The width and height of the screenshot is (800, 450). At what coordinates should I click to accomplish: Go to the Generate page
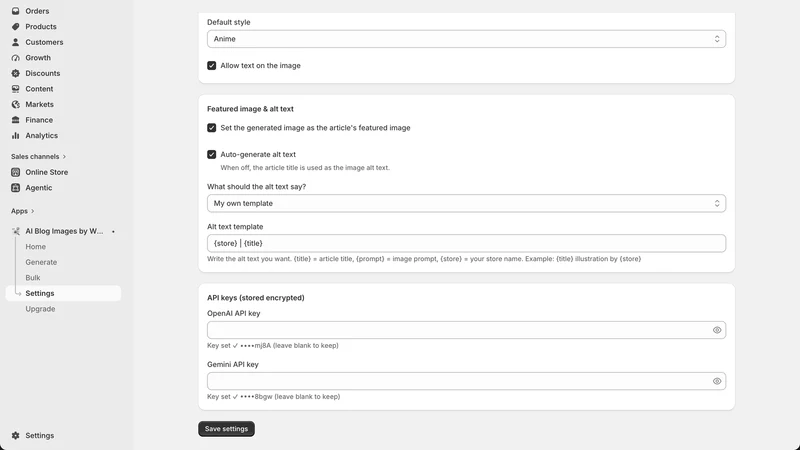pyautogui.click(x=41, y=262)
